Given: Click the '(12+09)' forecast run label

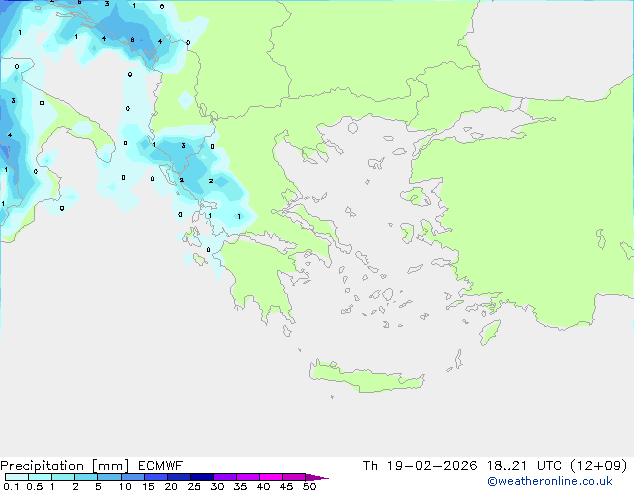Looking at the screenshot, I should tap(598, 466).
